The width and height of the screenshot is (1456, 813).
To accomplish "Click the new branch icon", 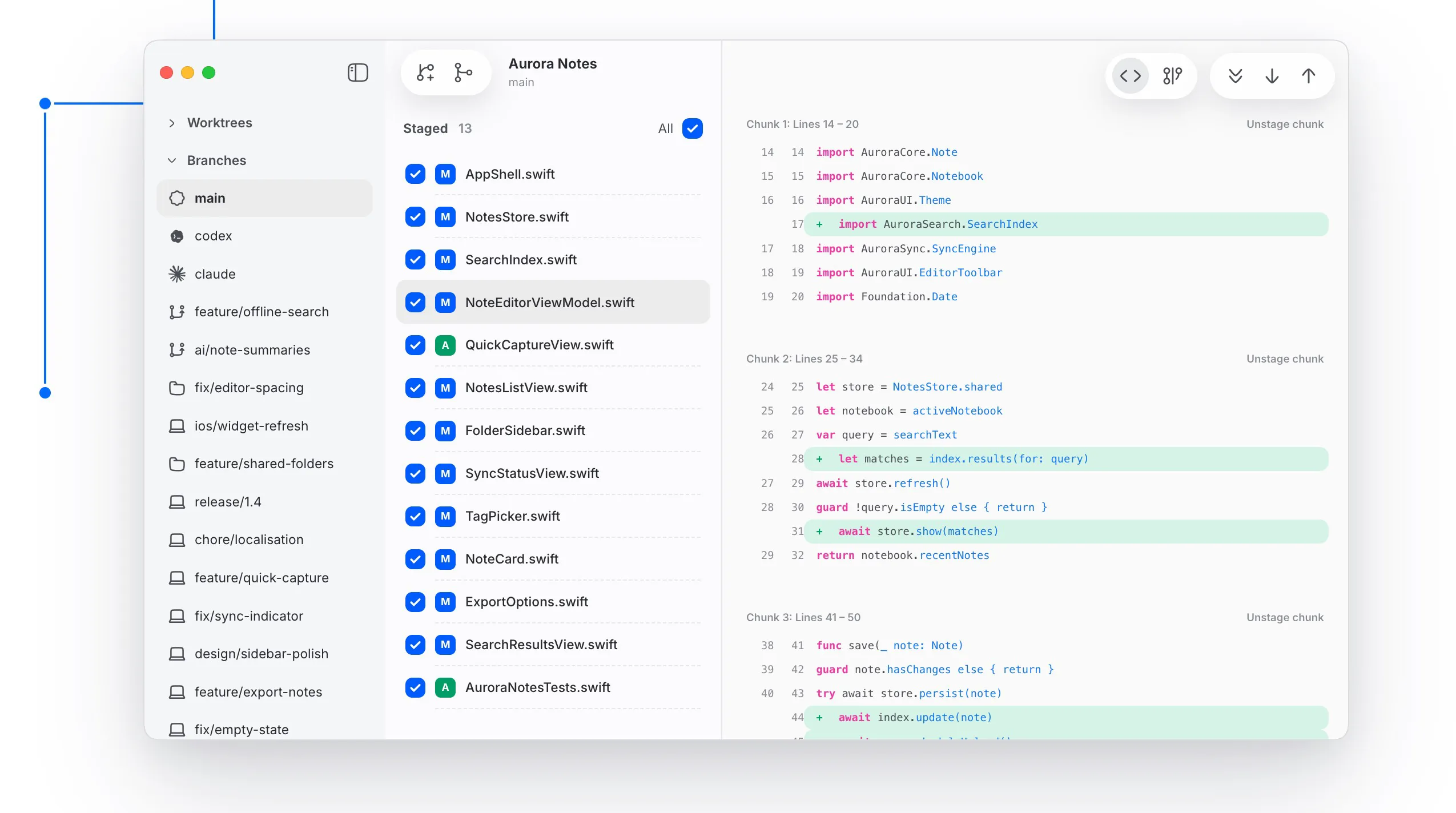I will click(425, 73).
